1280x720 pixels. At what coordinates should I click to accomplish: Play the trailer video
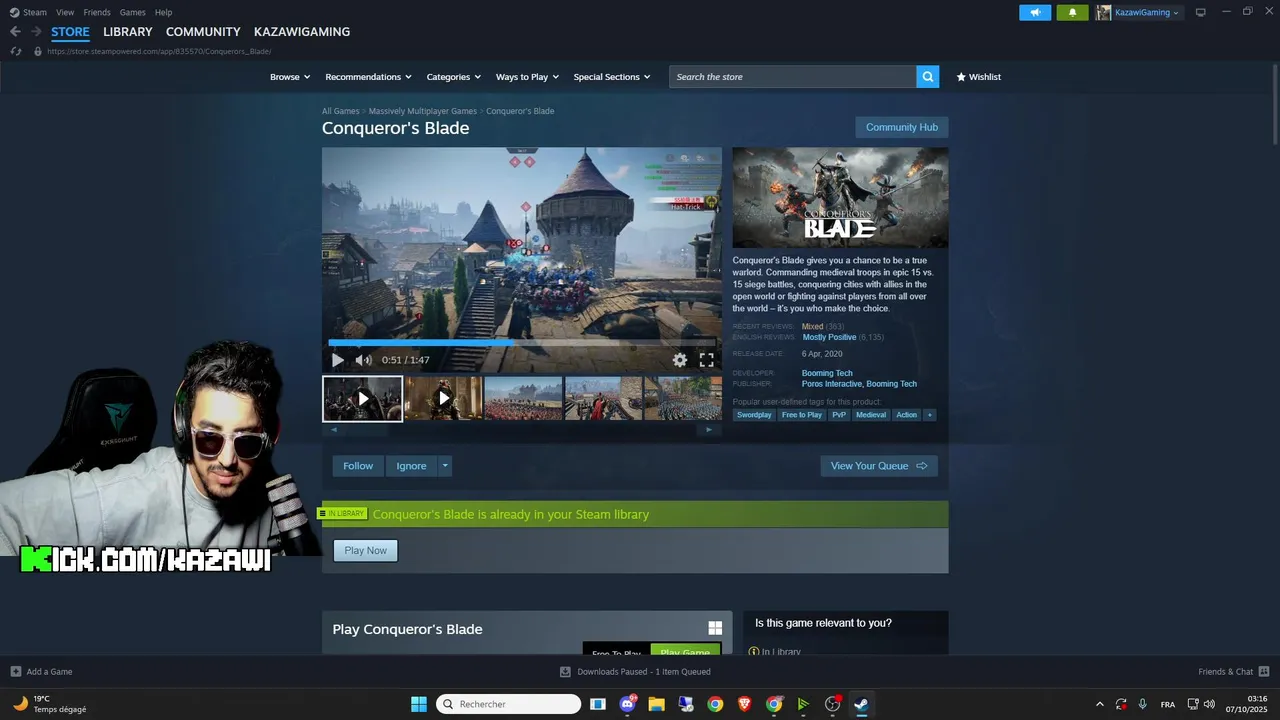(x=338, y=360)
